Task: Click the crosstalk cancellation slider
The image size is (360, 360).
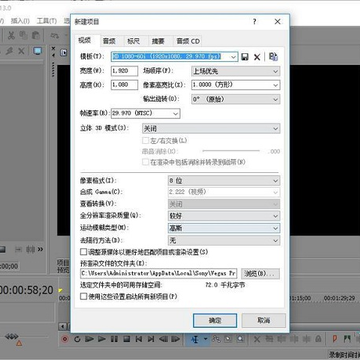Action: pyautogui.click(x=231, y=151)
